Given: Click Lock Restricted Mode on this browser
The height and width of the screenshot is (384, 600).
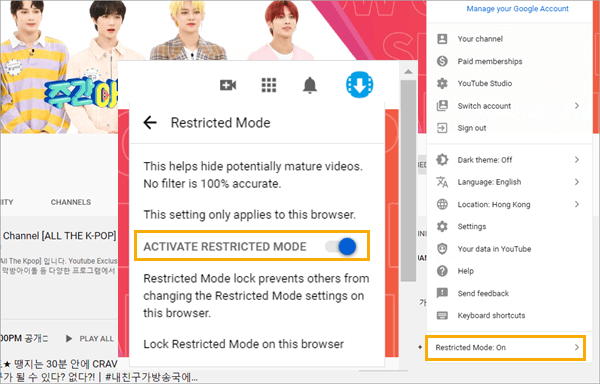Looking at the screenshot, I should click(x=243, y=344).
